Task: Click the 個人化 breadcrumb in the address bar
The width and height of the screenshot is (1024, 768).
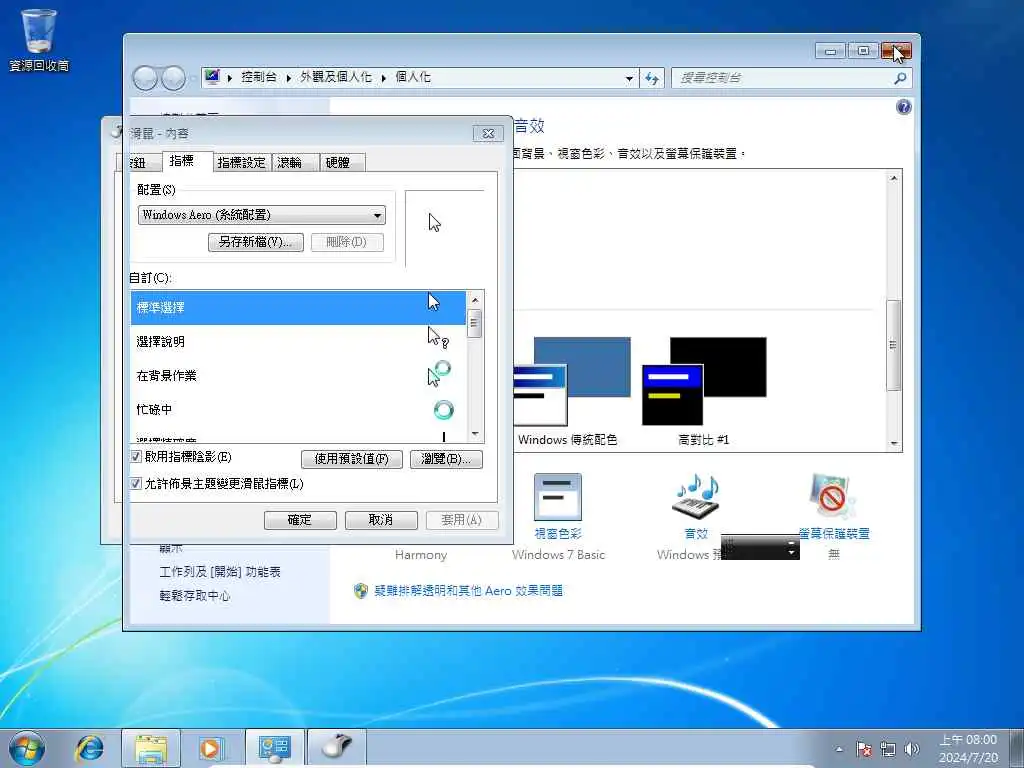Action: coord(413,77)
